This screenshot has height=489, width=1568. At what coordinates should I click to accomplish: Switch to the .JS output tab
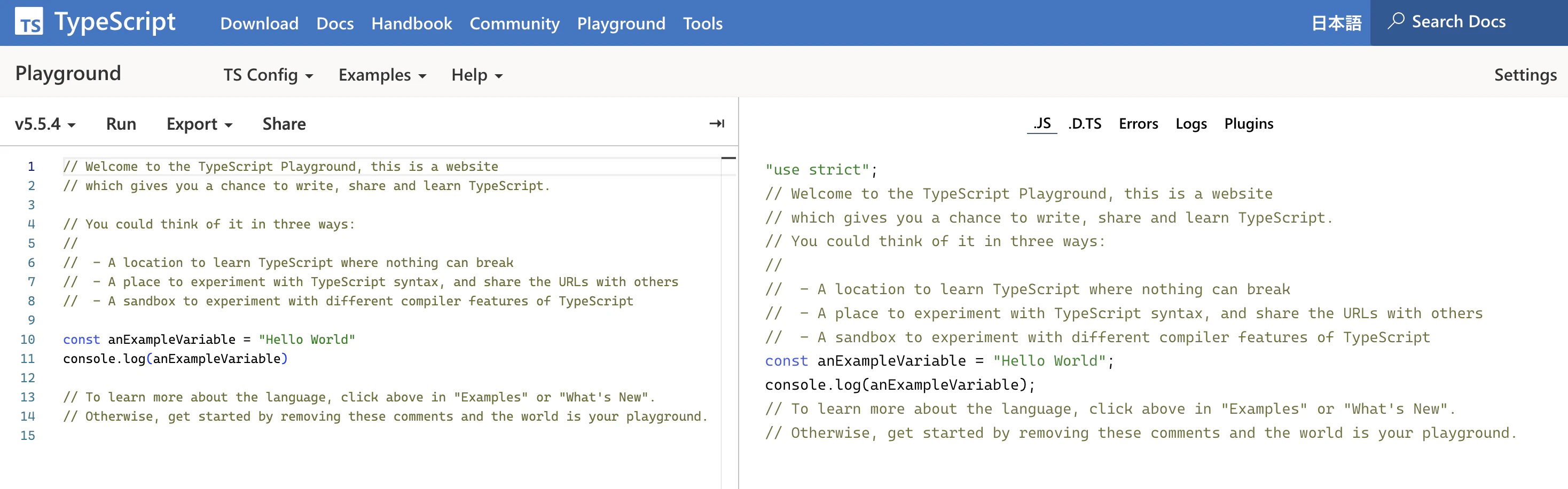[1041, 123]
